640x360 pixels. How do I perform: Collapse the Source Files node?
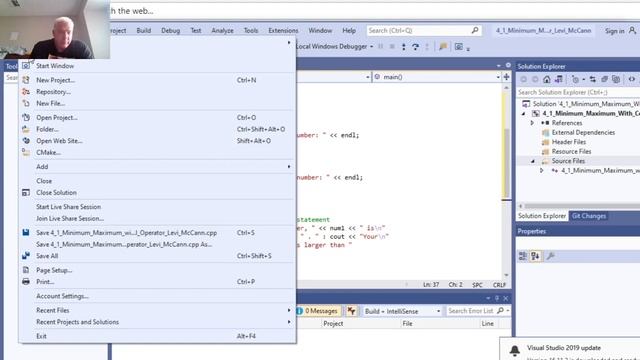coord(532,161)
